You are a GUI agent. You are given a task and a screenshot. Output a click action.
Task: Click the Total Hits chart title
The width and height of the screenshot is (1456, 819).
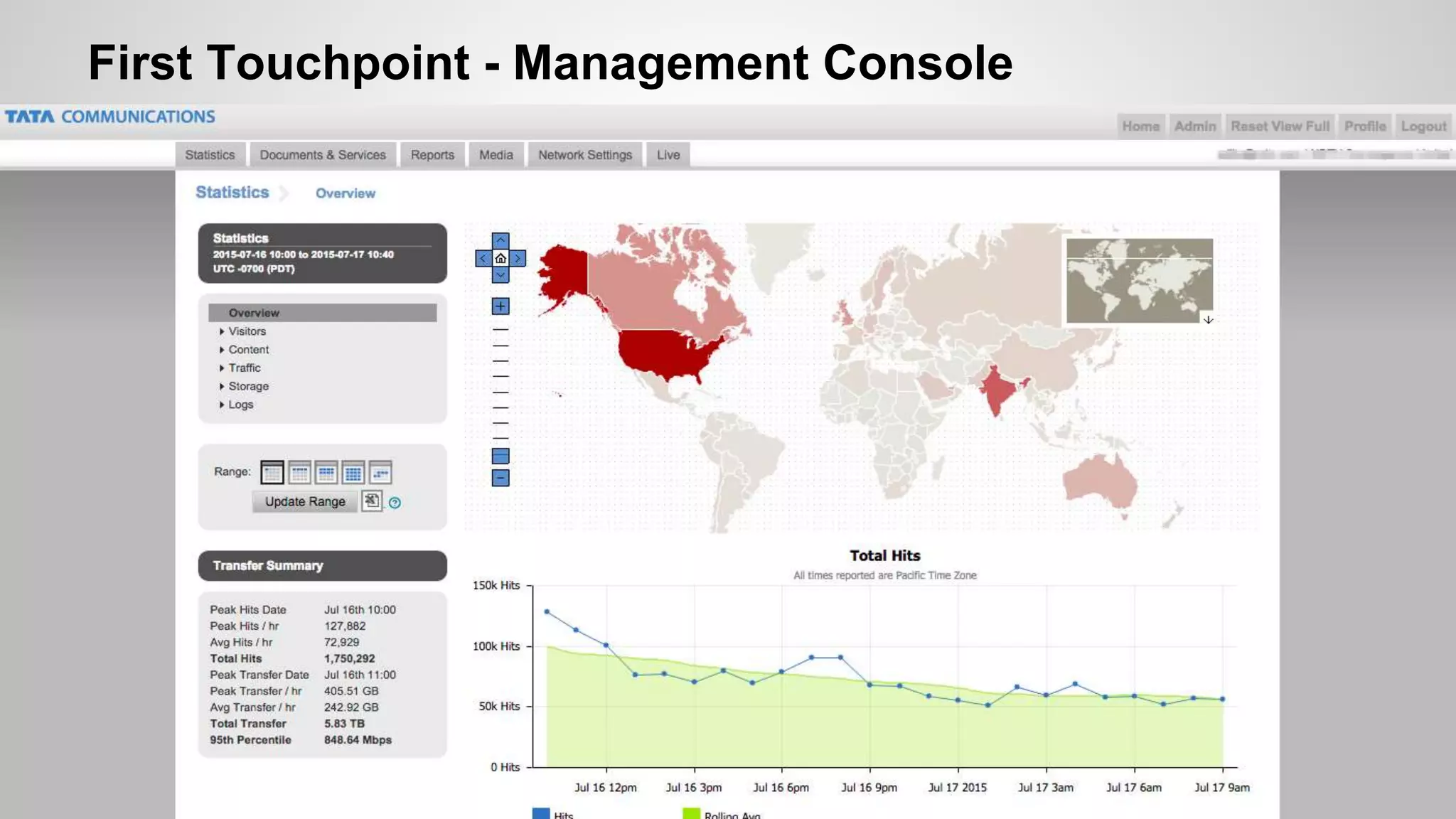(x=885, y=556)
